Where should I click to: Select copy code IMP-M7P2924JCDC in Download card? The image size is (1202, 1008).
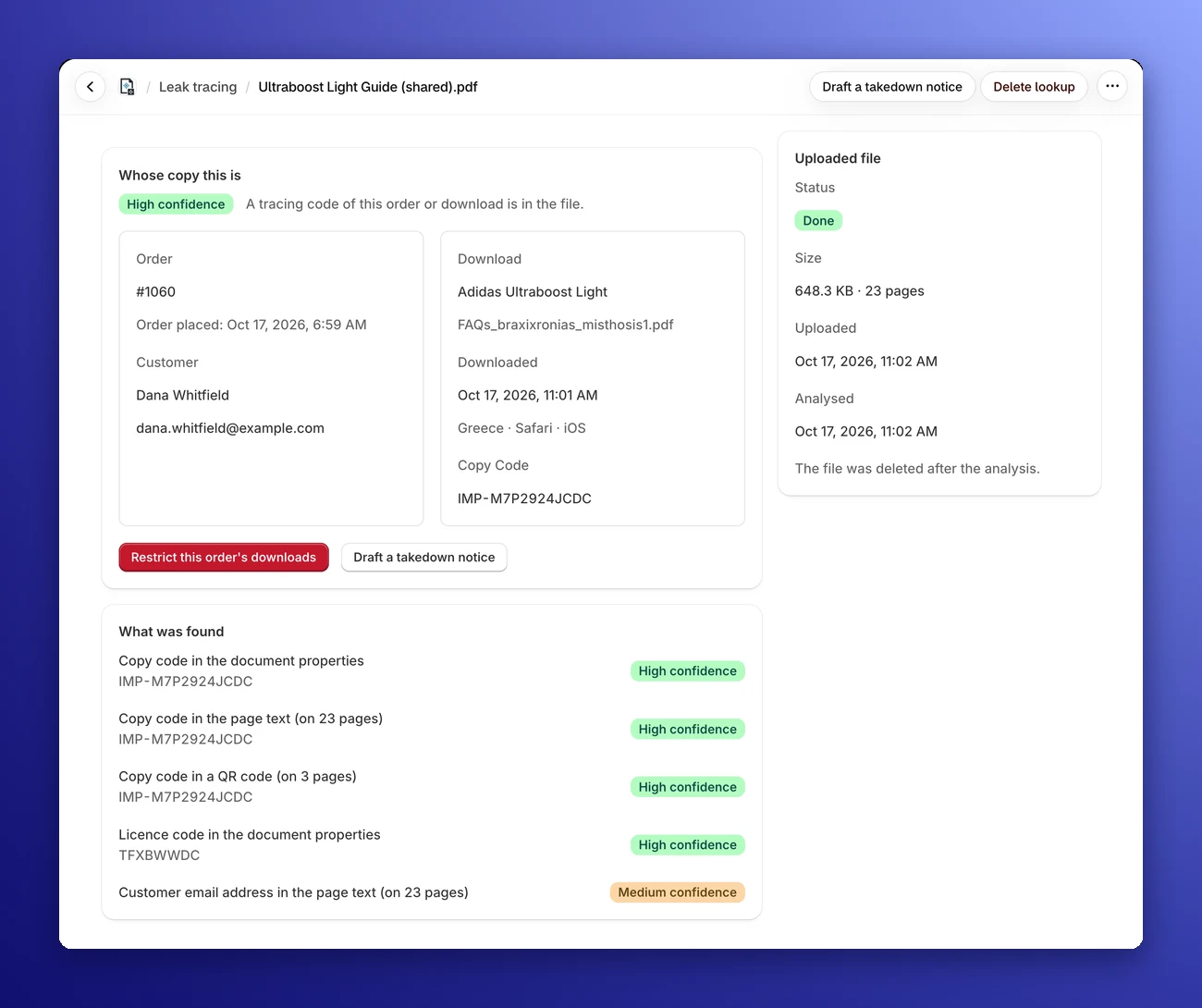pos(524,498)
